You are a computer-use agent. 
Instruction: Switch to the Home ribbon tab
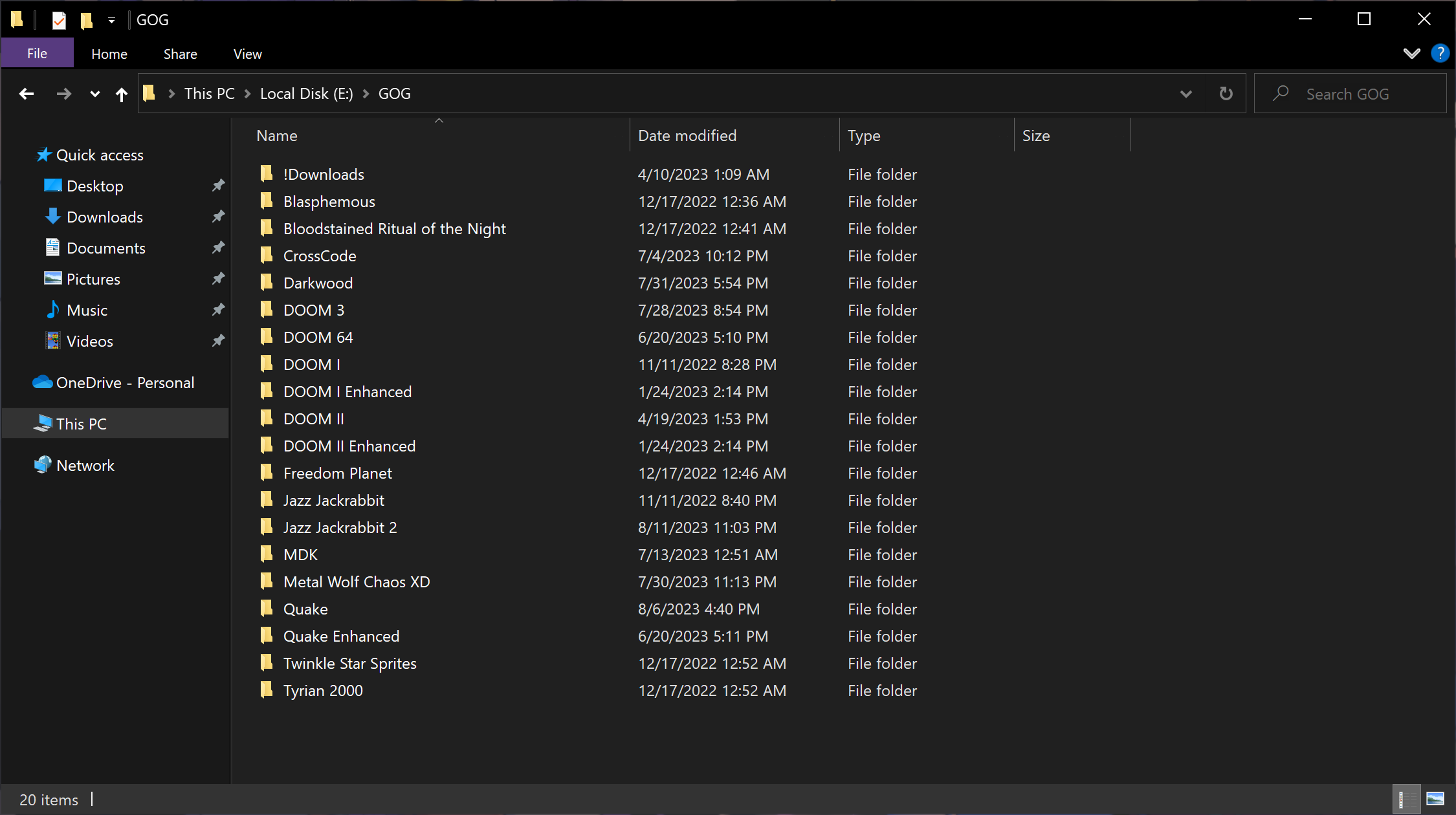pyautogui.click(x=109, y=54)
